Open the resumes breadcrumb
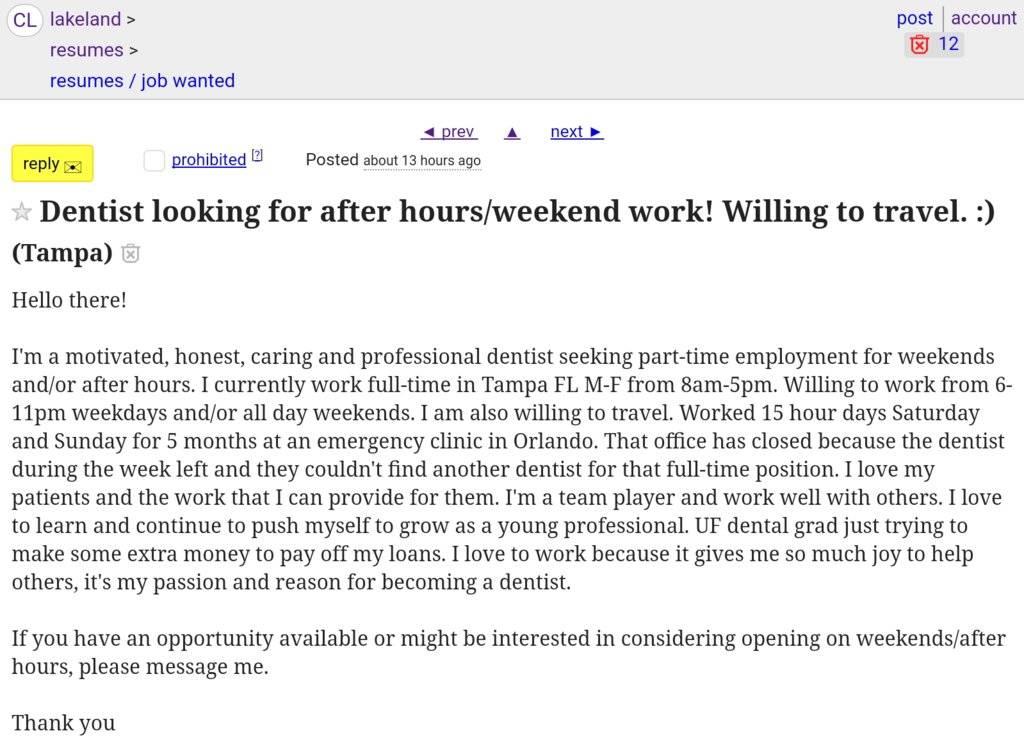Viewport: 1024px width, 747px height. 86,50
